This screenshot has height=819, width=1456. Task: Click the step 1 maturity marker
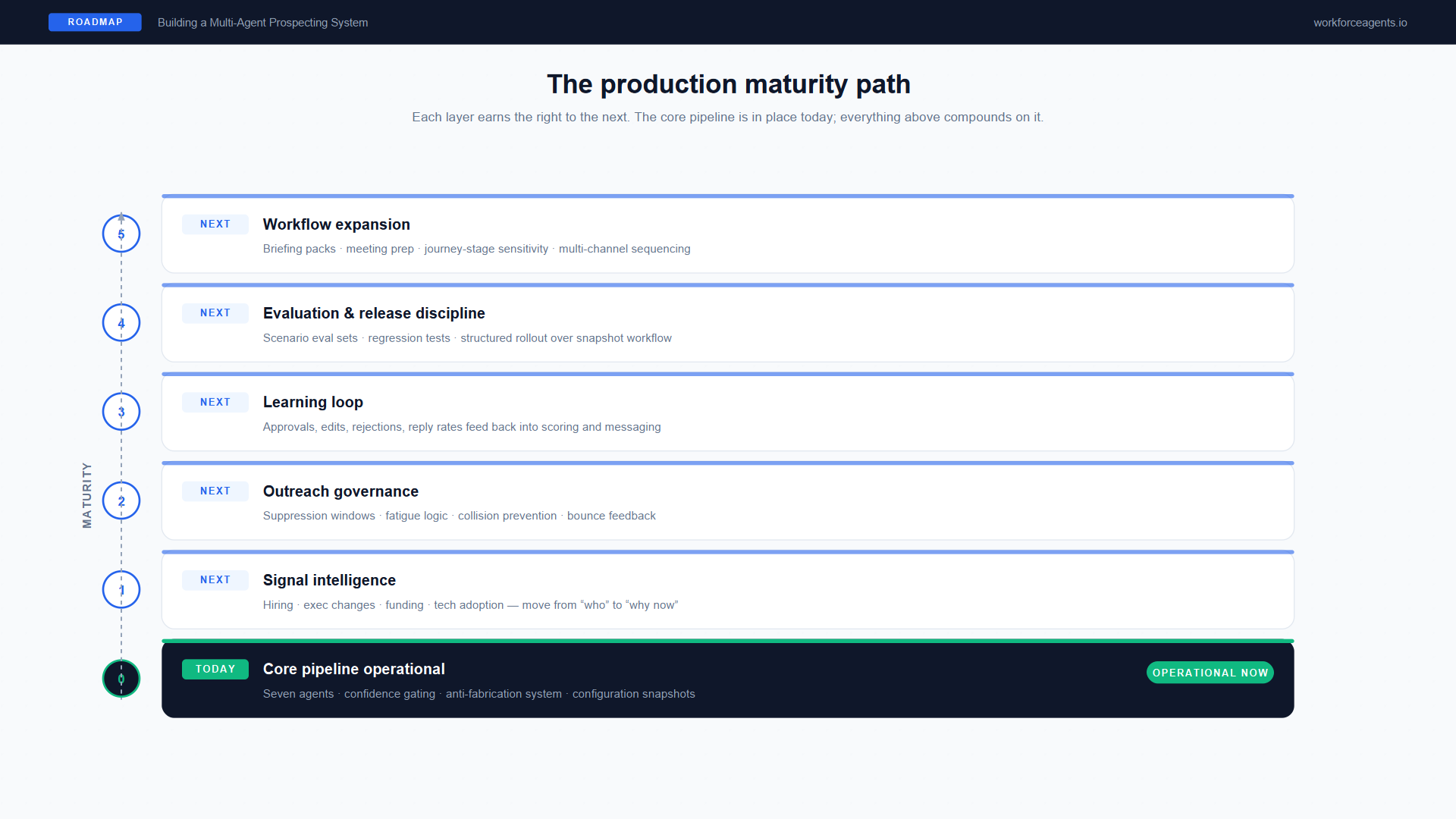tap(121, 590)
